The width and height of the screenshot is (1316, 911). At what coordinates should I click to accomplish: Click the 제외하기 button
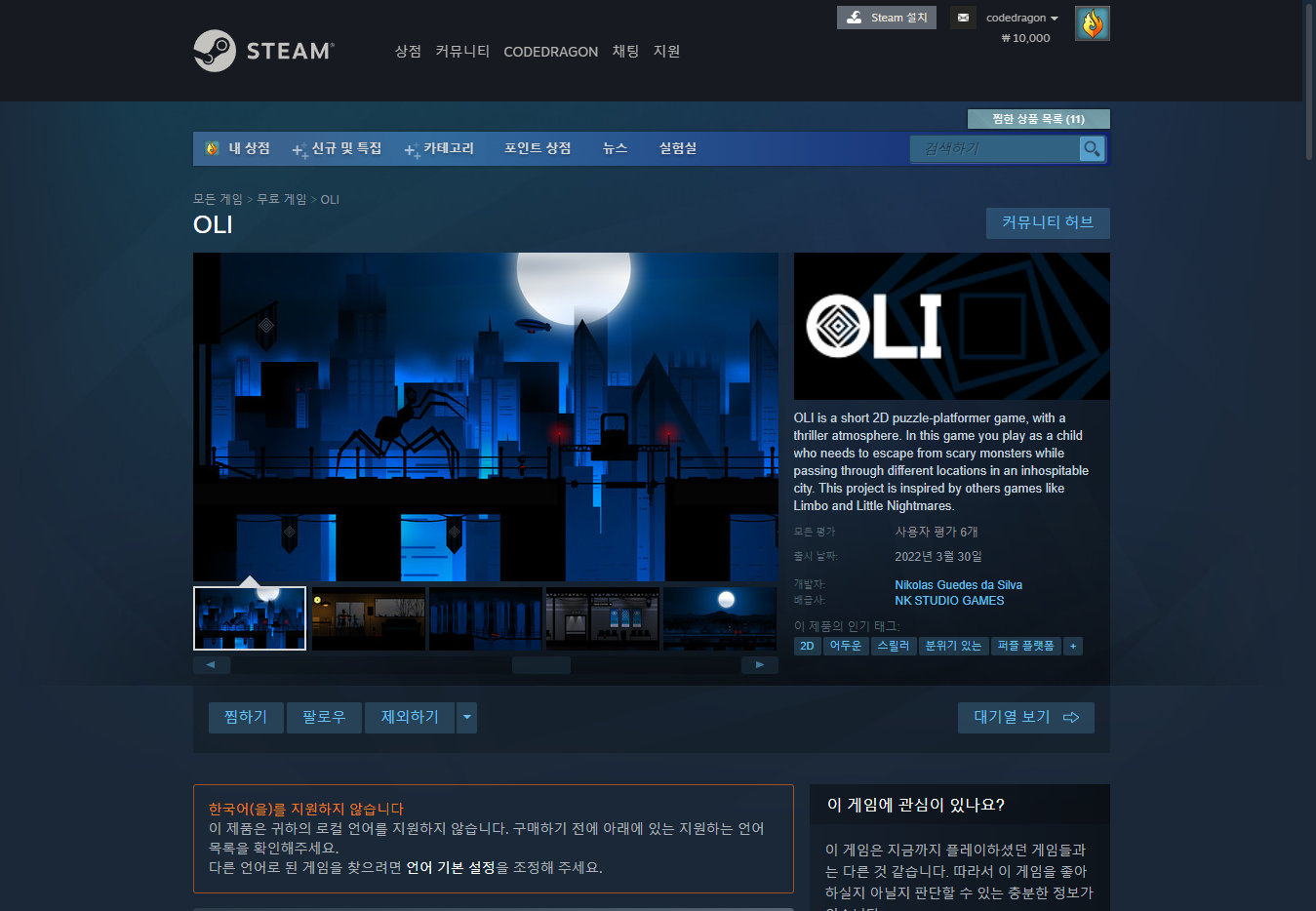[410, 718]
